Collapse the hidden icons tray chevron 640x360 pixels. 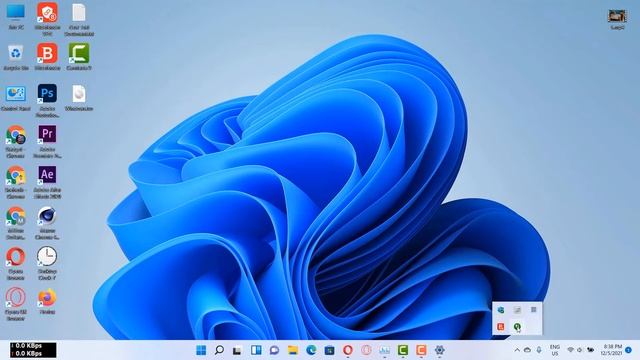pos(517,350)
